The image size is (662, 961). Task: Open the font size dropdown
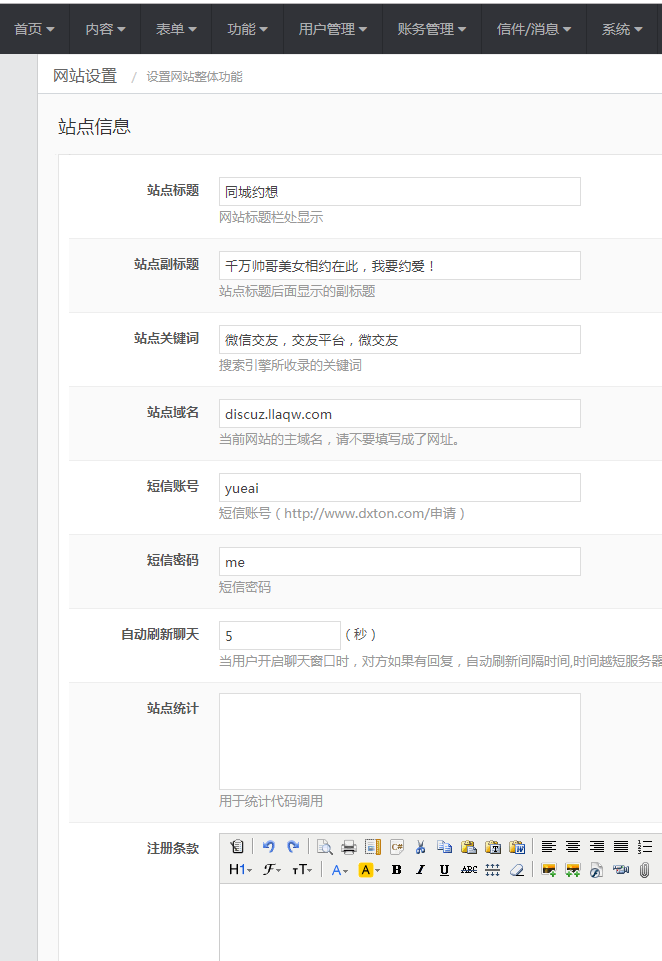[x=301, y=870]
